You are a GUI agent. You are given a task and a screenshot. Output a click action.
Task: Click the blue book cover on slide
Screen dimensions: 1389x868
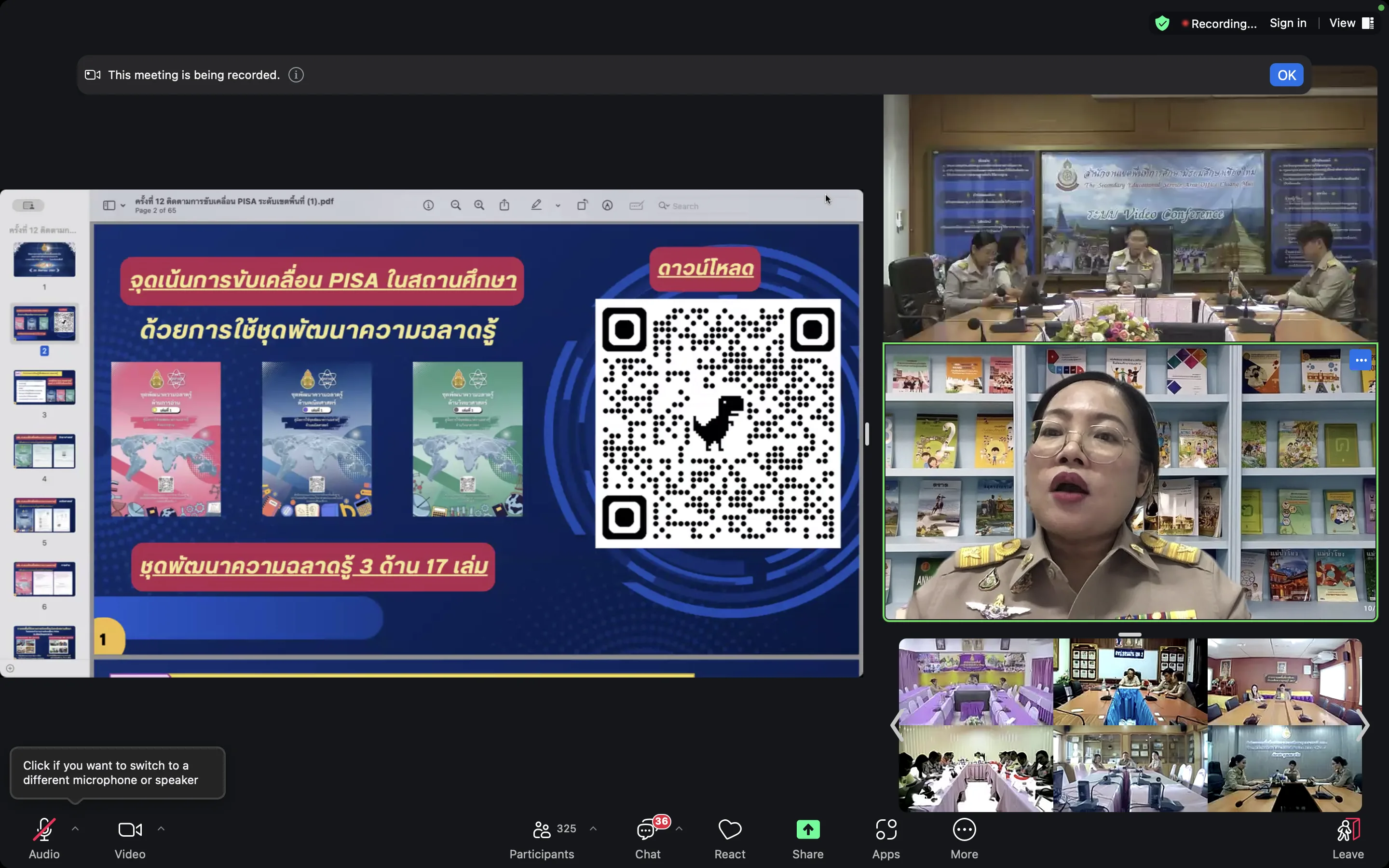[317, 439]
